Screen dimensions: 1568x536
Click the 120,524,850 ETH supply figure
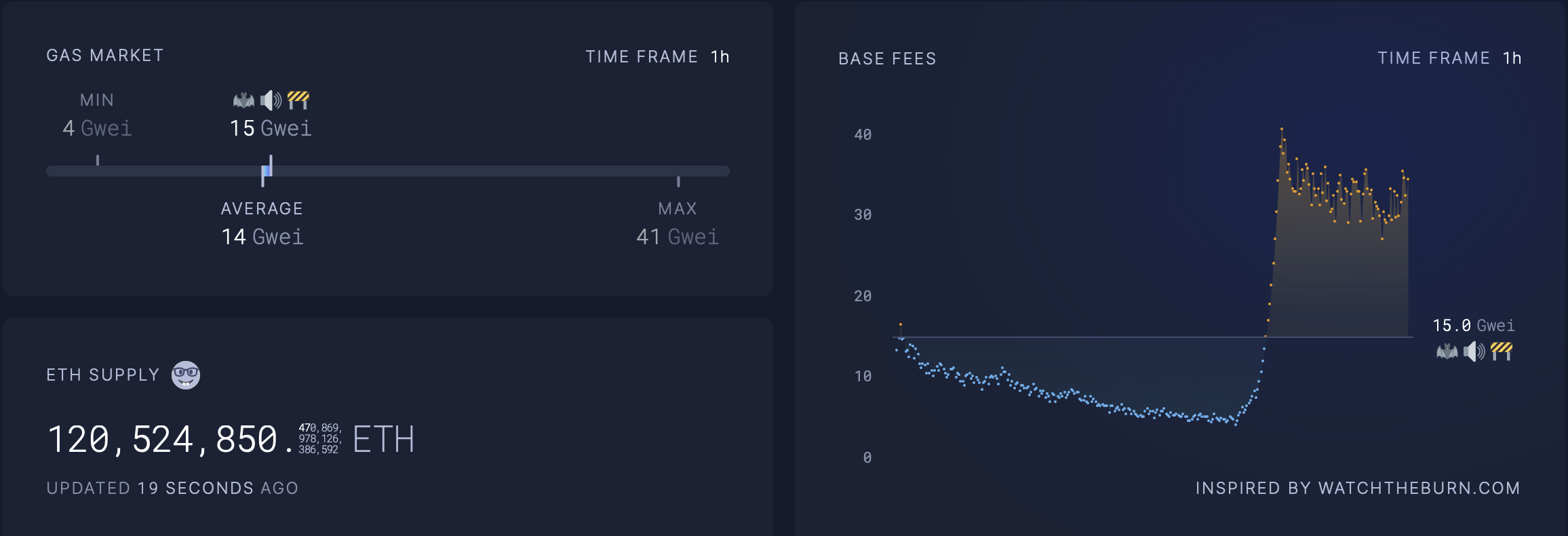tap(163, 440)
